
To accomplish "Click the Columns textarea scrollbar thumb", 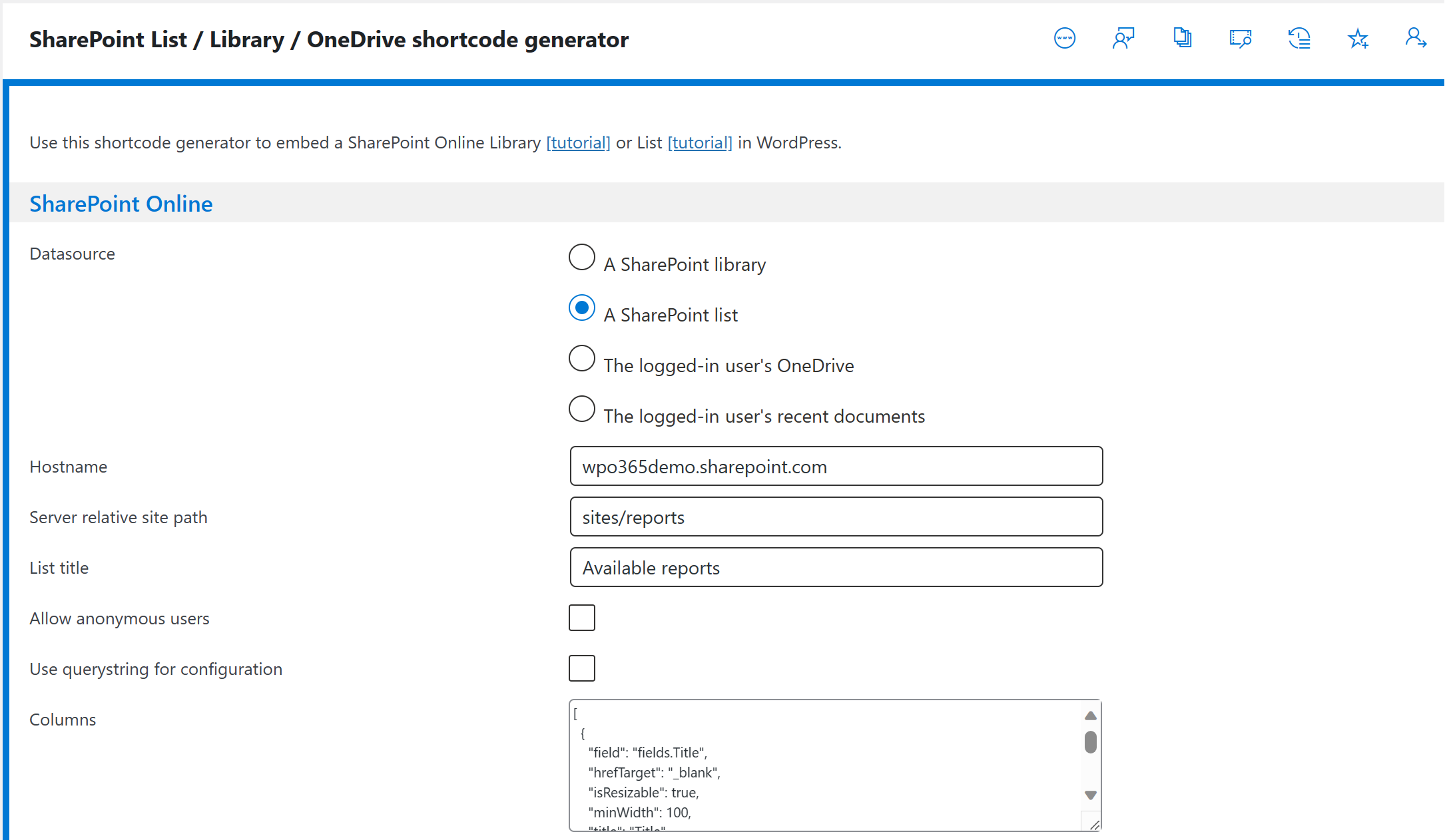I will (x=1090, y=742).
